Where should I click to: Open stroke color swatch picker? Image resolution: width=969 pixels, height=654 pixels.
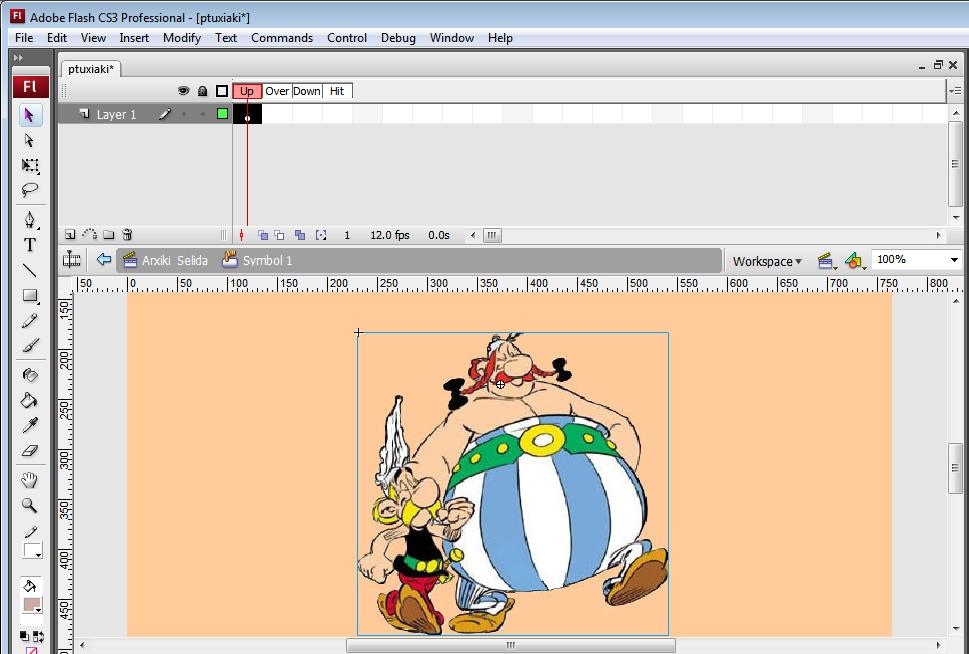coord(32,551)
